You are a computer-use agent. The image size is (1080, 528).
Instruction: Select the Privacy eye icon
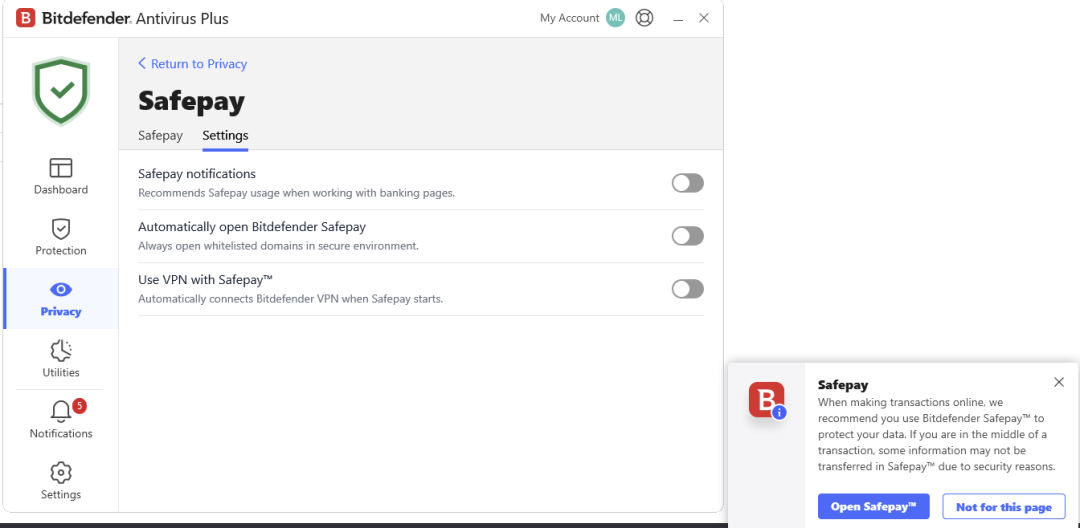[x=61, y=290]
